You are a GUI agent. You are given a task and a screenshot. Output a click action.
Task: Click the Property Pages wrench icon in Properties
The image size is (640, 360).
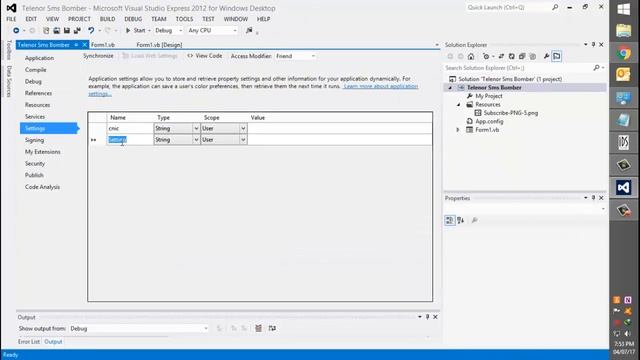(x=474, y=220)
